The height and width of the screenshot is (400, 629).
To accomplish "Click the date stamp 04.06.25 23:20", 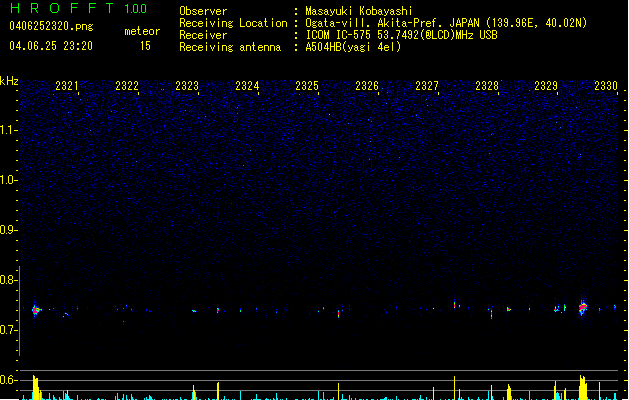I will (x=51, y=46).
